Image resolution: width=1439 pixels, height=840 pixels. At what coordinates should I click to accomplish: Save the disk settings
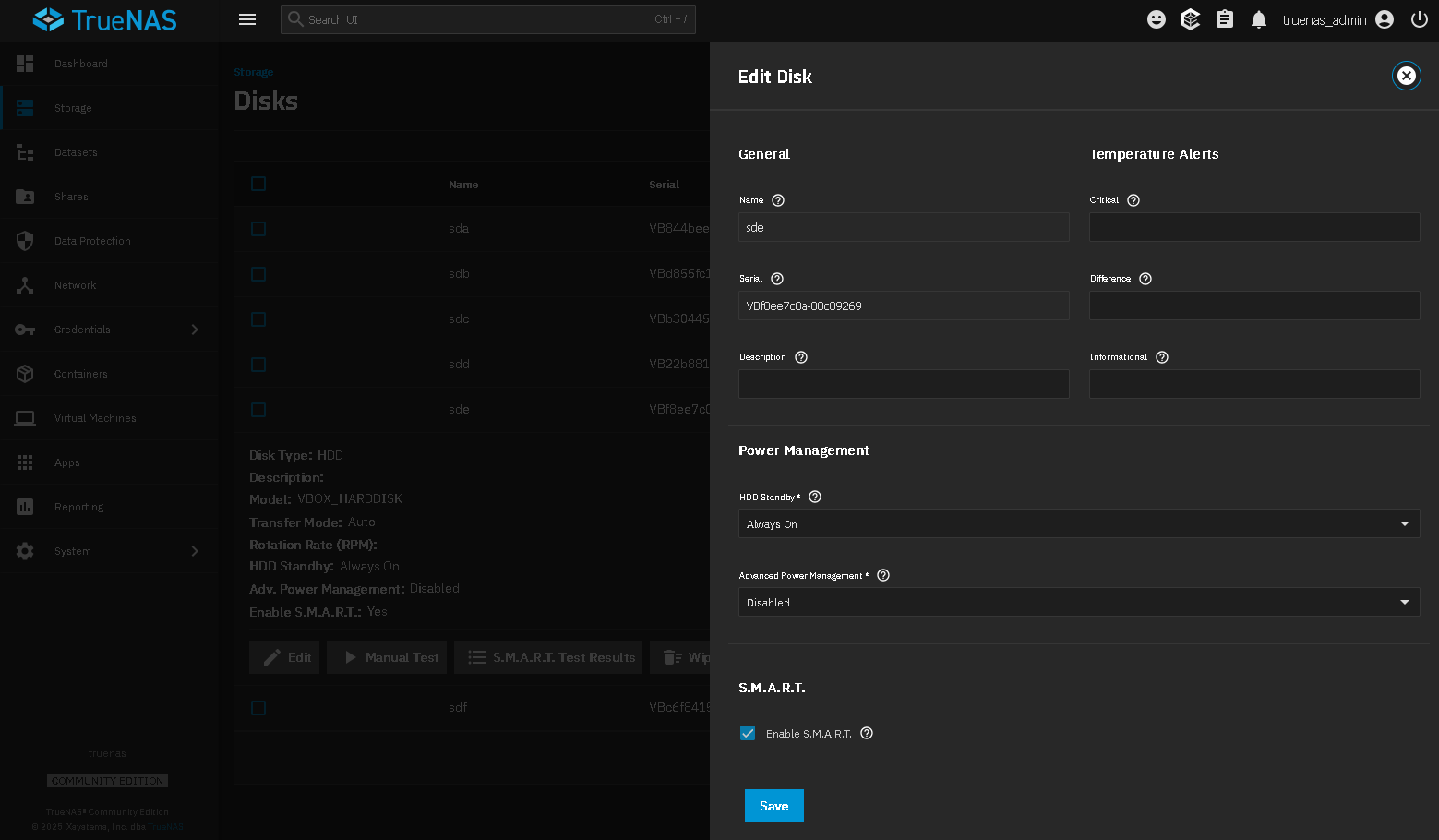point(773,806)
